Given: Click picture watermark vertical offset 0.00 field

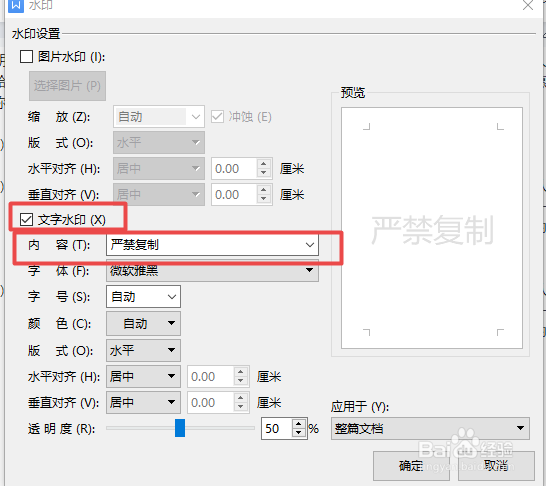Looking at the screenshot, I should pyautogui.click(x=234, y=194).
